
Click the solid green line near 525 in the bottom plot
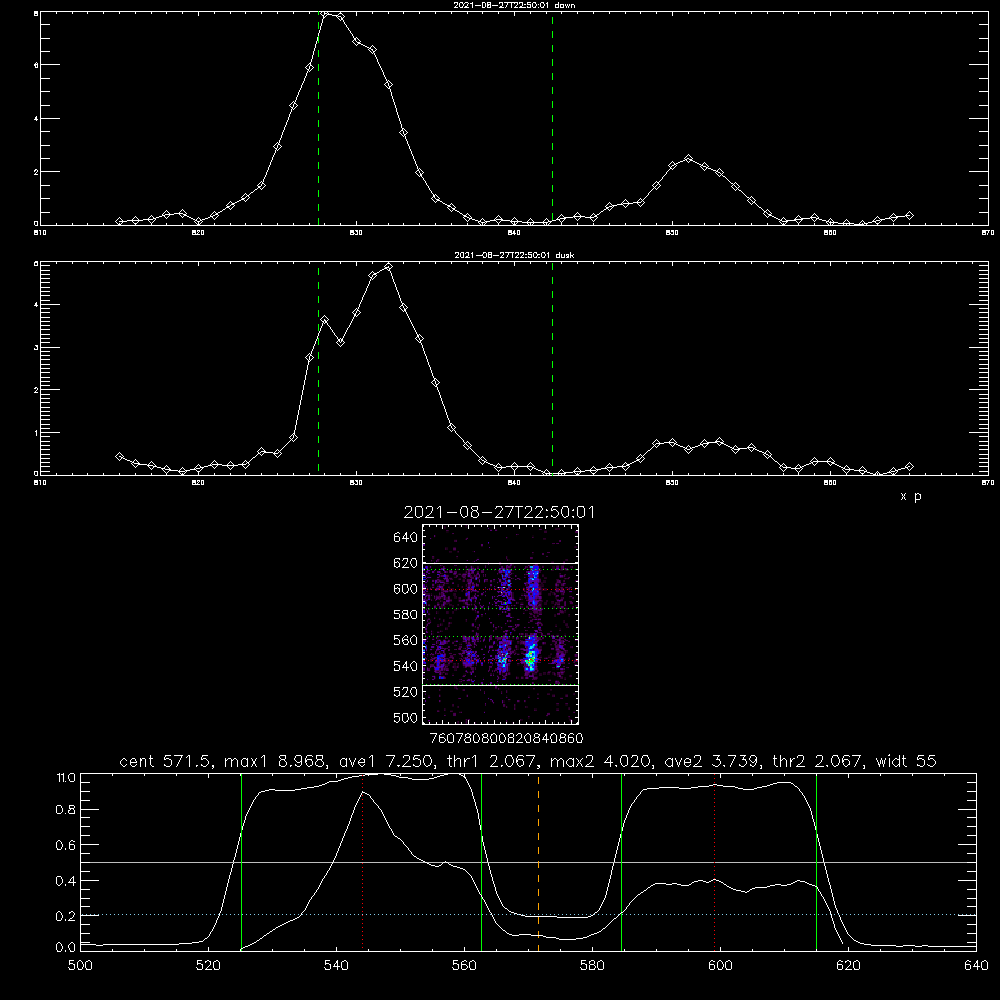pyautogui.click(x=242, y=861)
